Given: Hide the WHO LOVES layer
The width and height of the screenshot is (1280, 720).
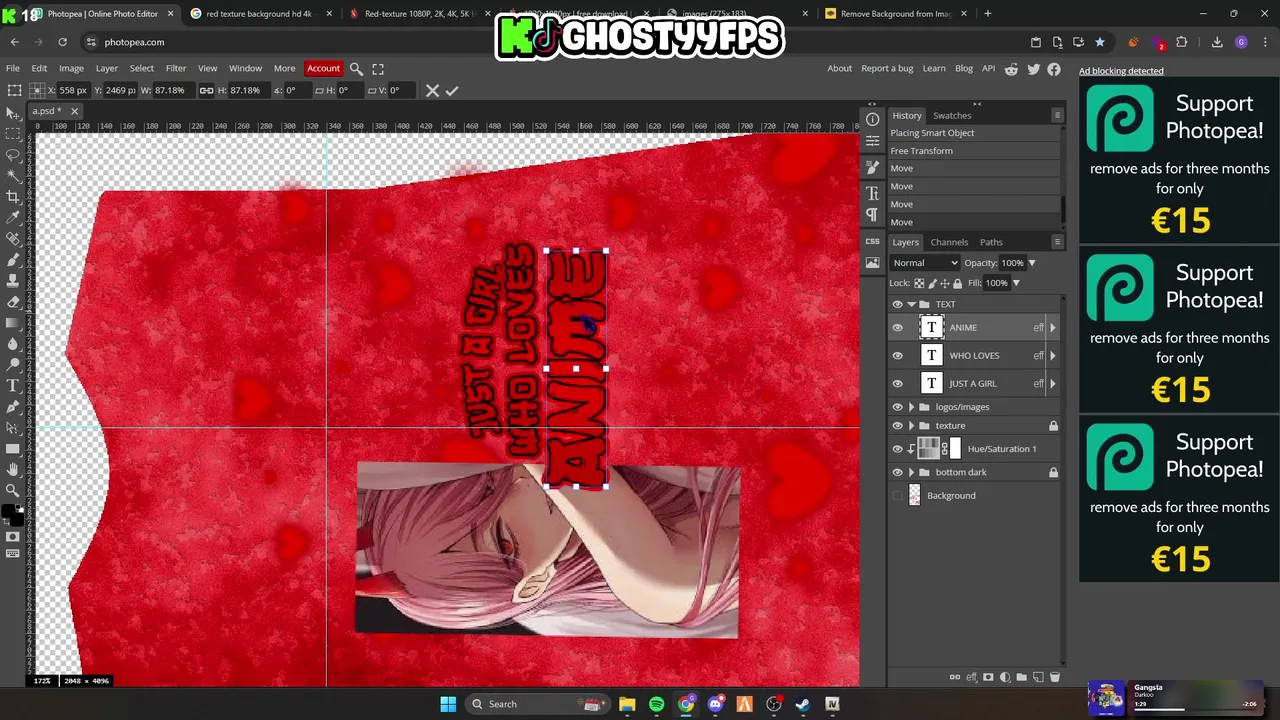Looking at the screenshot, I should [x=897, y=355].
